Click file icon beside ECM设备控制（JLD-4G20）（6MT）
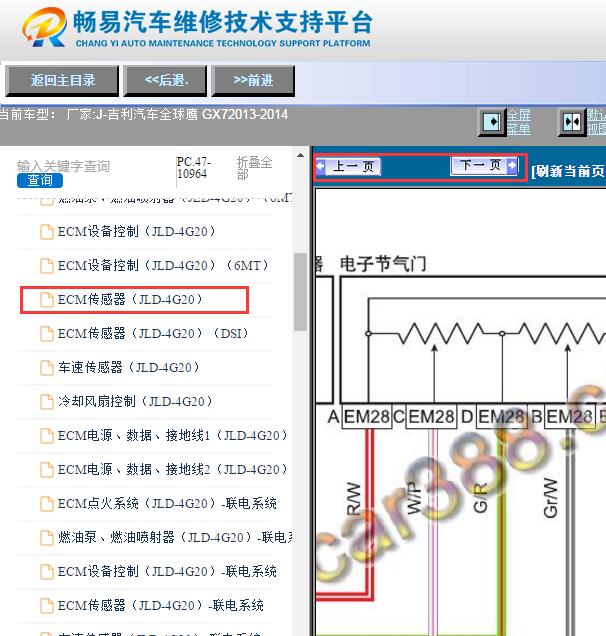Screen dimensions: 606x636 click(x=47, y=266)
